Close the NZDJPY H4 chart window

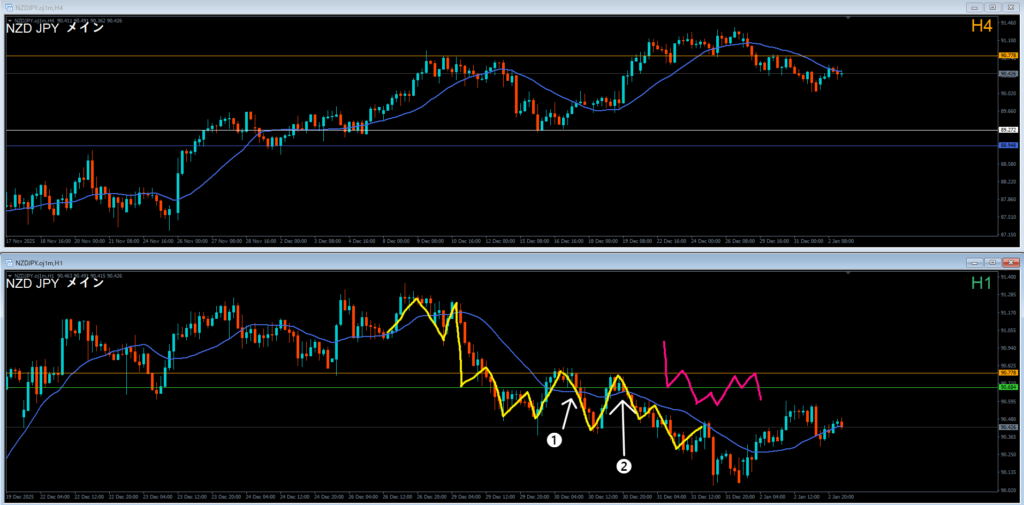(x=1009, y=7)
